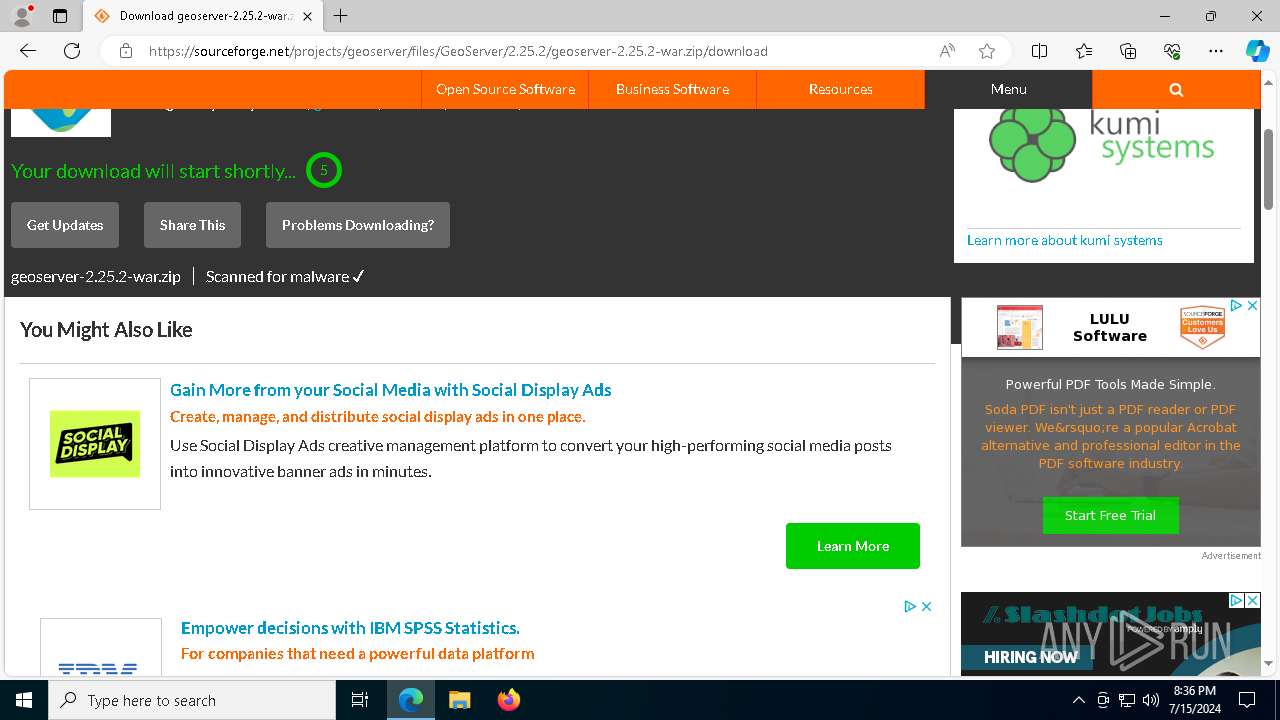Click the Share This button
The width and height of the screenshot is (1280, 720).
(x=192, y=225)
